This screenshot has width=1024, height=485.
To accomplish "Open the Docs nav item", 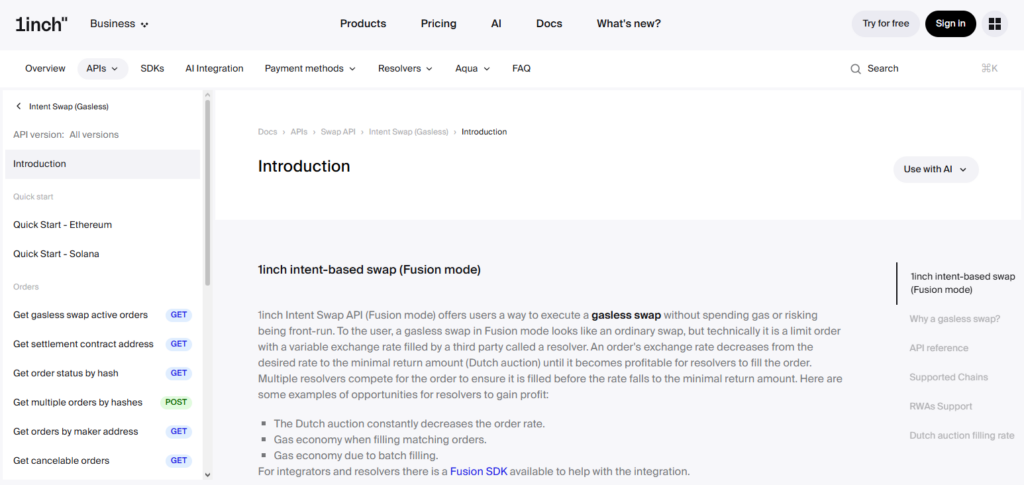I will [549, 23].
